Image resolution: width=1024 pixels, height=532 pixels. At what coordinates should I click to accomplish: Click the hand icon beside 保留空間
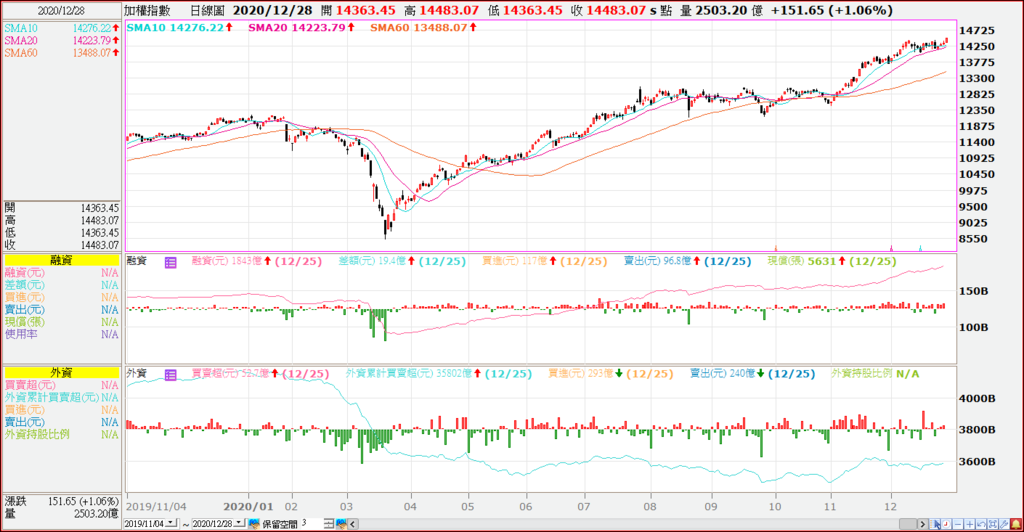point(254,524)
